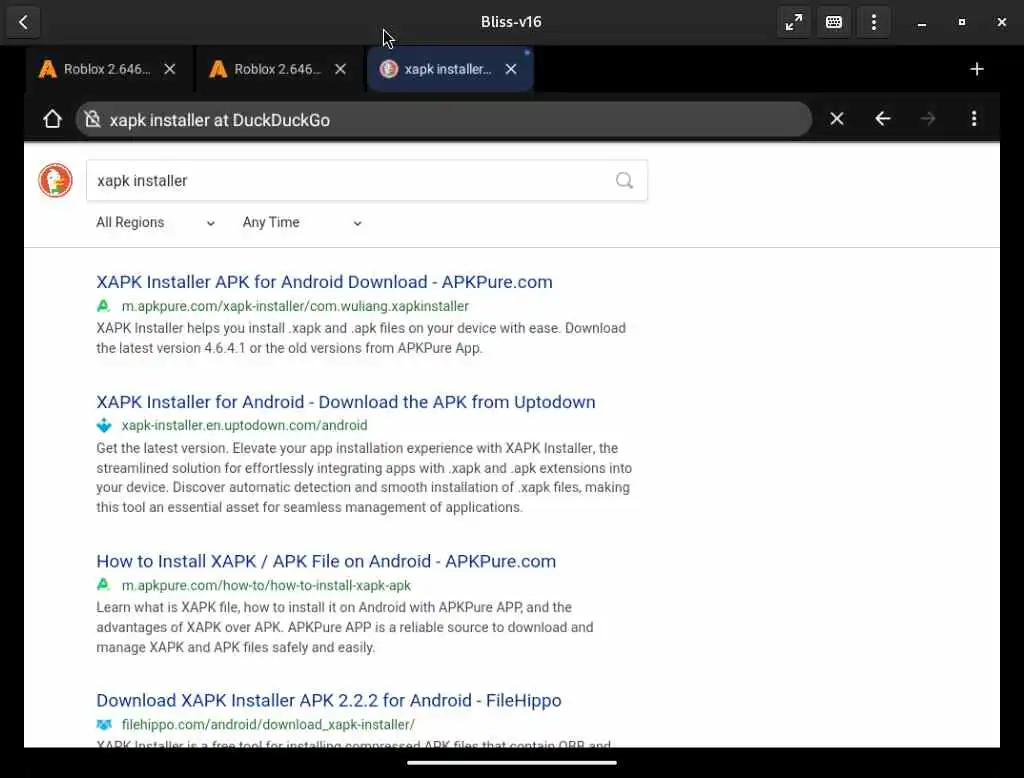The width and height of the screenshot is (1024, 778).
Task: Close the first Roblox 2.646 tab
Action: [x=170, y=69]
